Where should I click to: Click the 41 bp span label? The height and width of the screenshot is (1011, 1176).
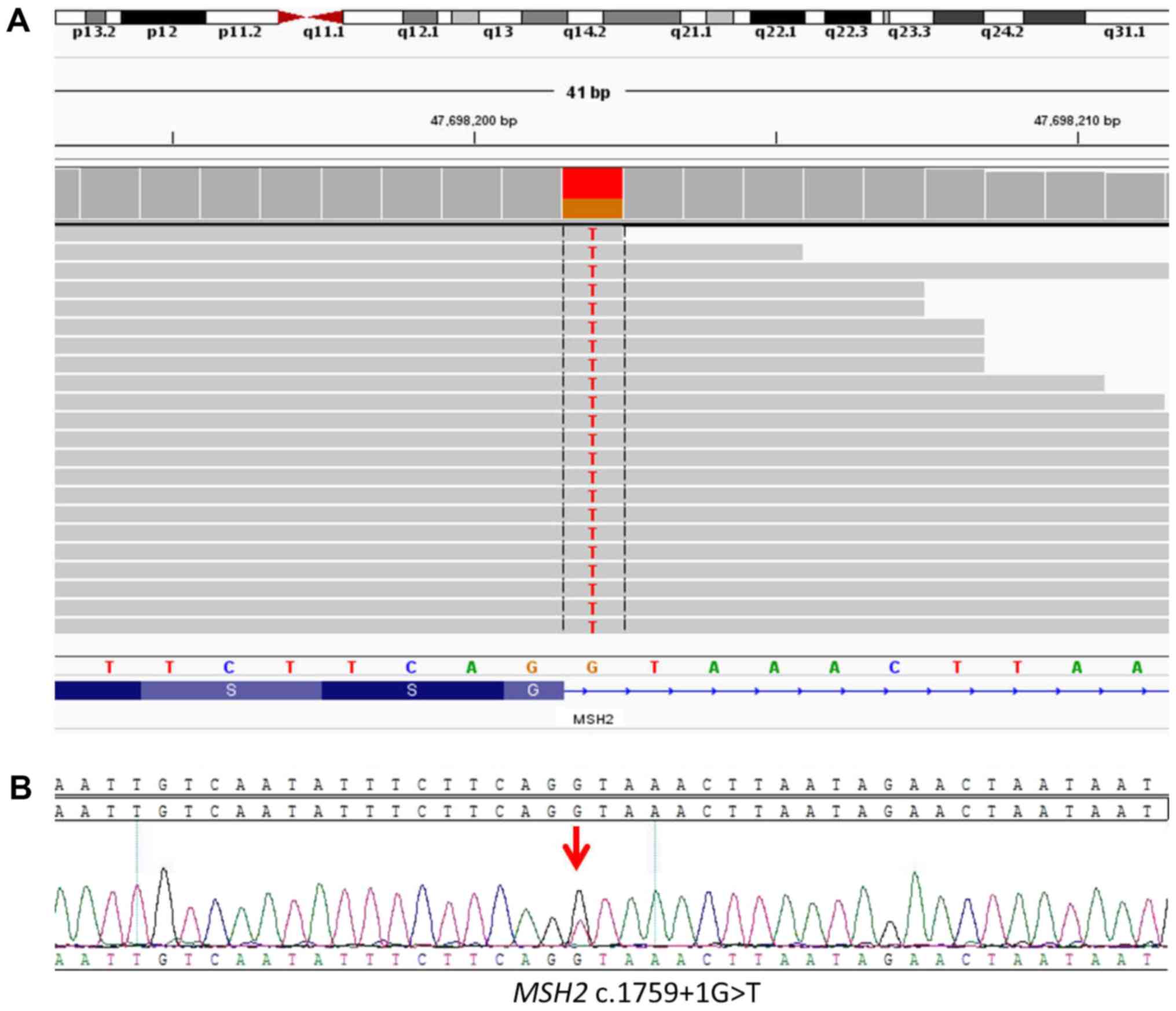[x=588, y=93]
